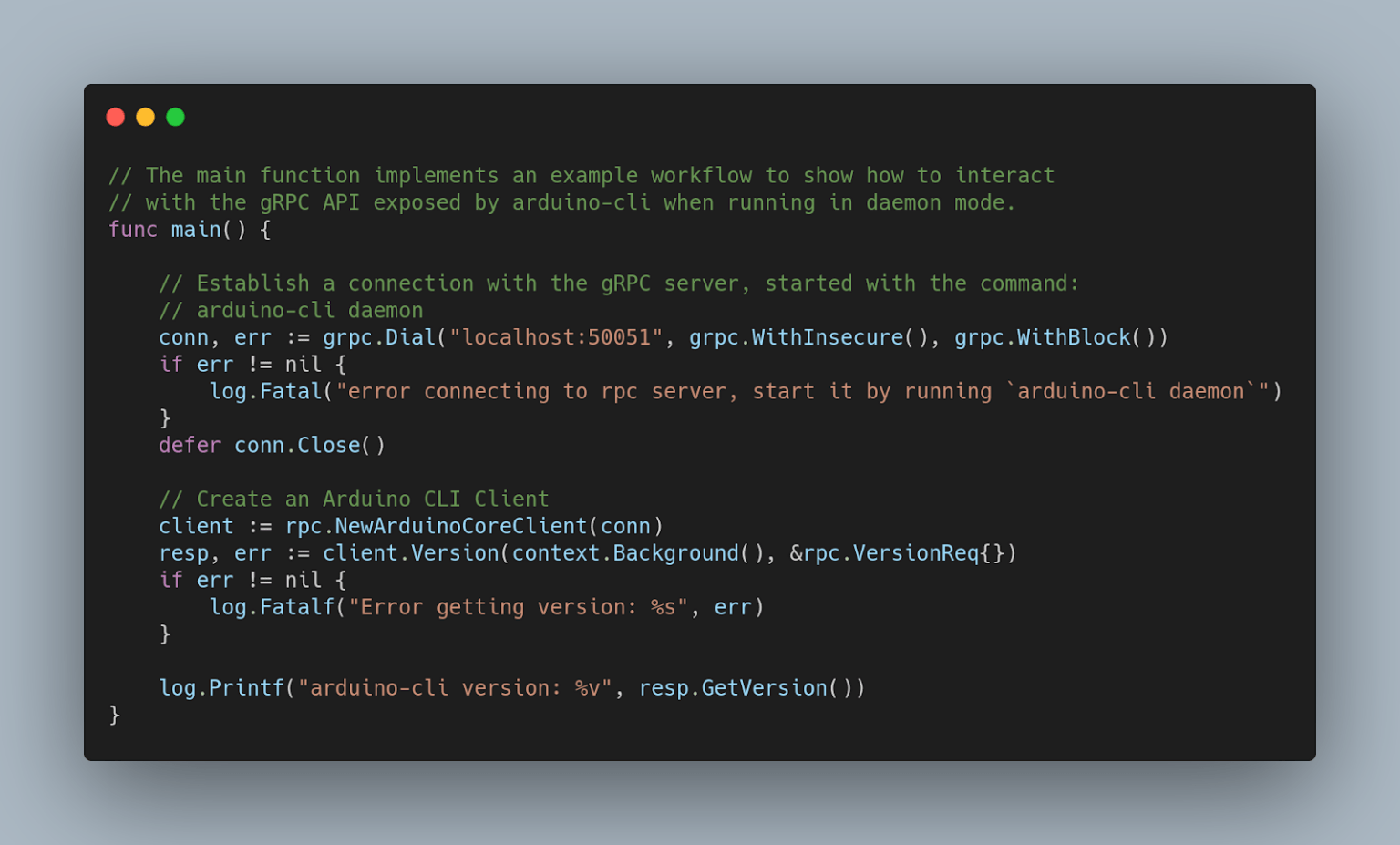
Task: Click the green maximize dot
Action: [176, 117]
